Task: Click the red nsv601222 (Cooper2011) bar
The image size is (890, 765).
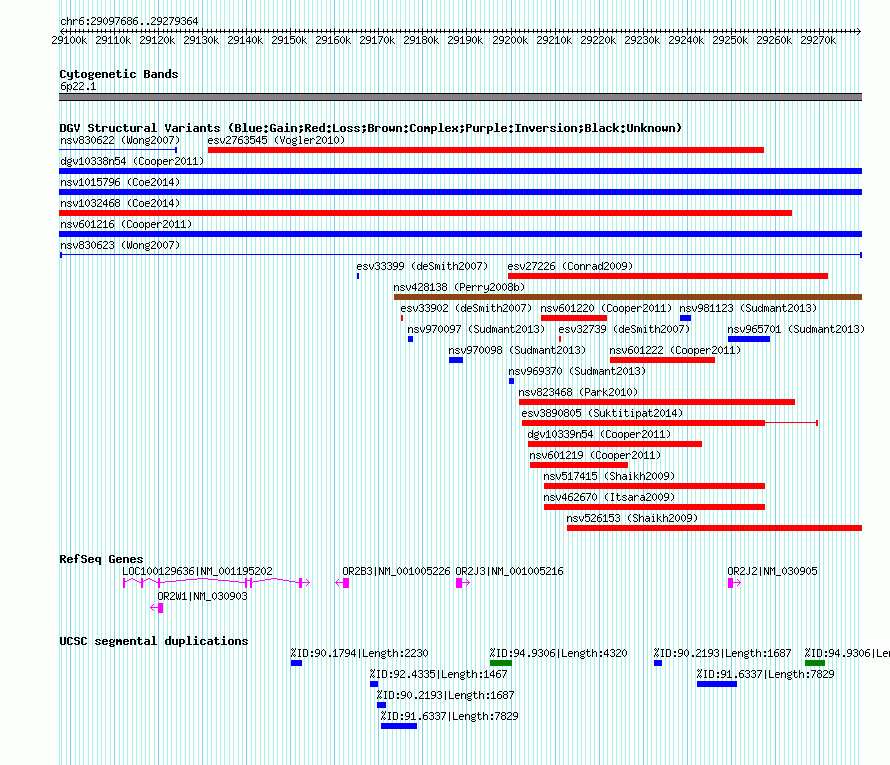Action: pyautogui.click(x=662, y=360)
